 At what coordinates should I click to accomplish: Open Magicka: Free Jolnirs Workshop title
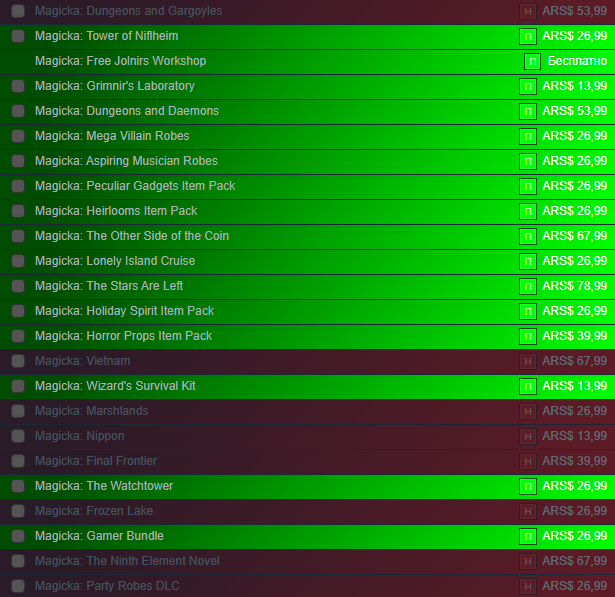120,61
